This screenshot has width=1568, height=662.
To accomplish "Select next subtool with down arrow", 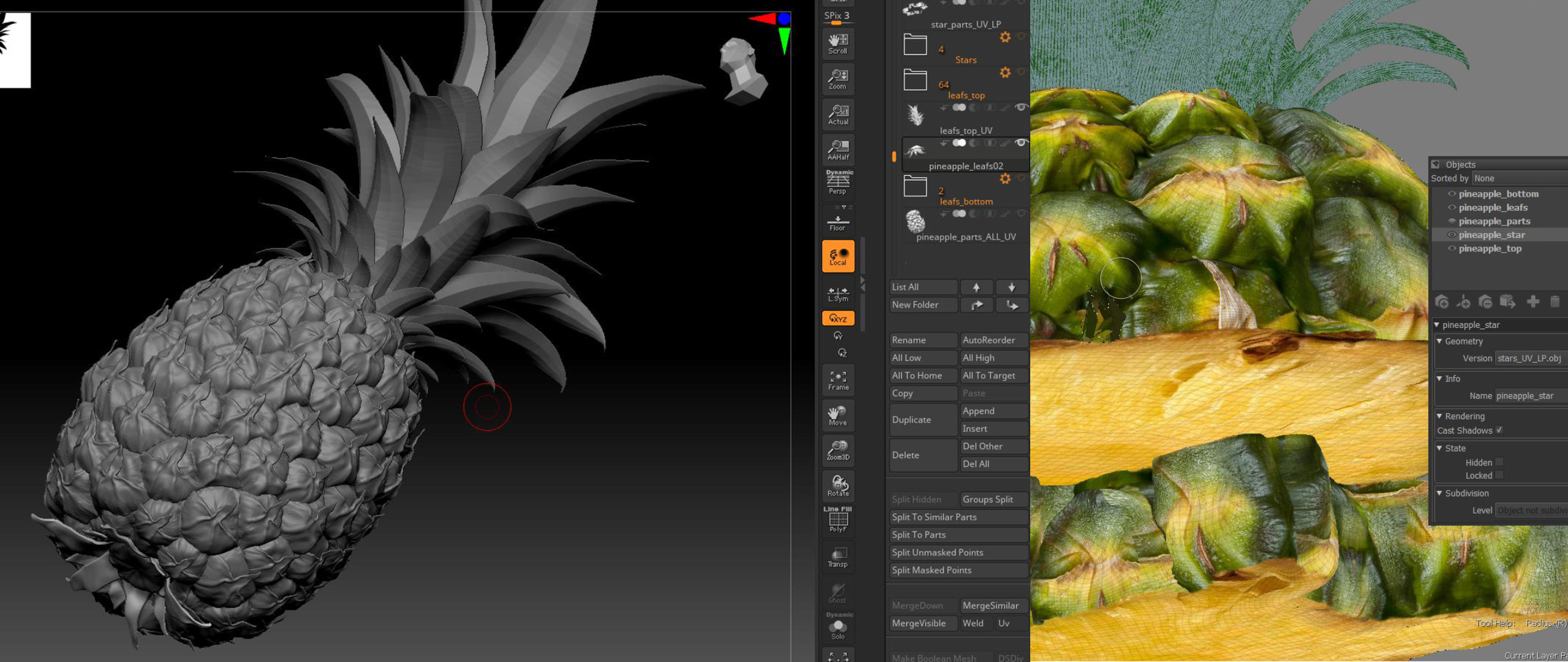I will (x=1011, y=287).
